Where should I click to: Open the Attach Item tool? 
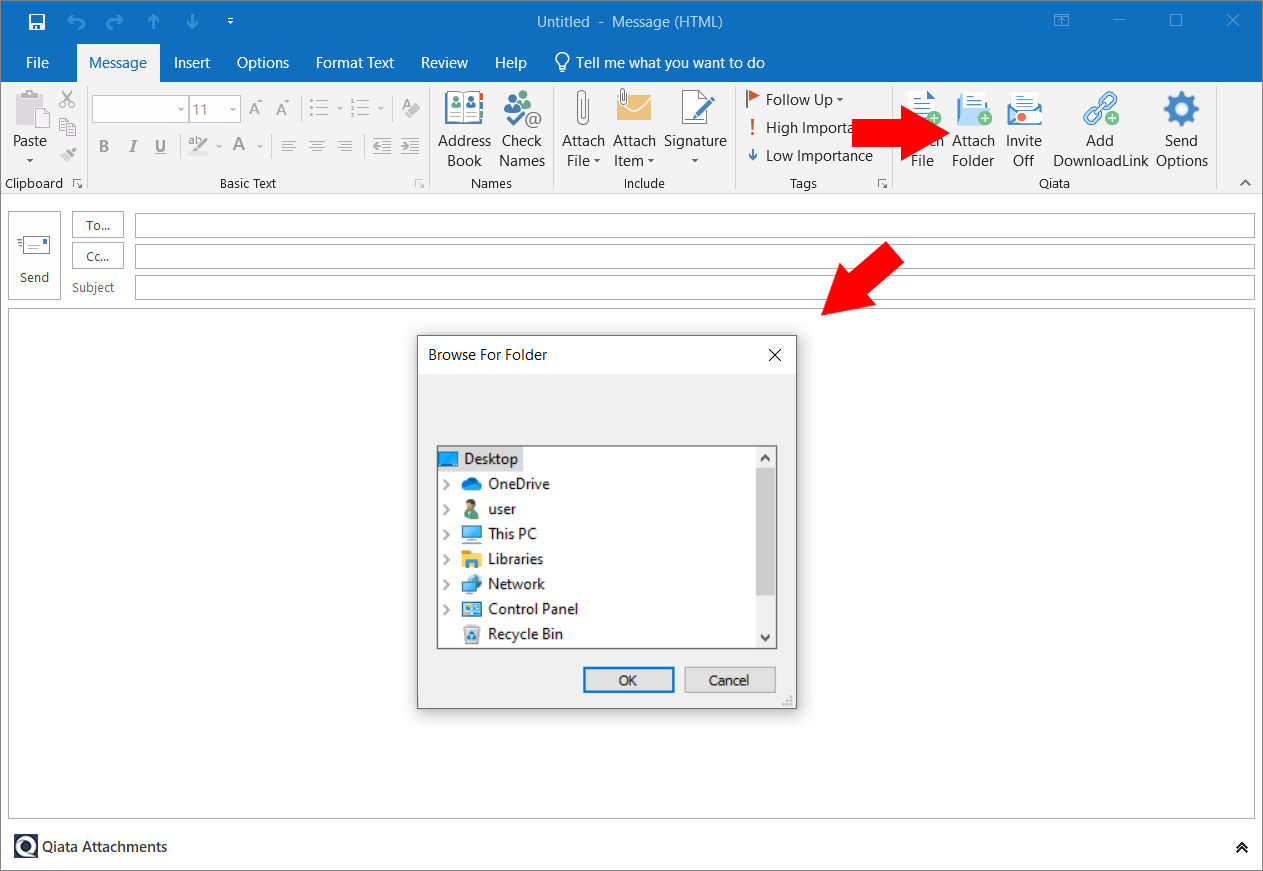pyautogui.click(x=634, y=128)
